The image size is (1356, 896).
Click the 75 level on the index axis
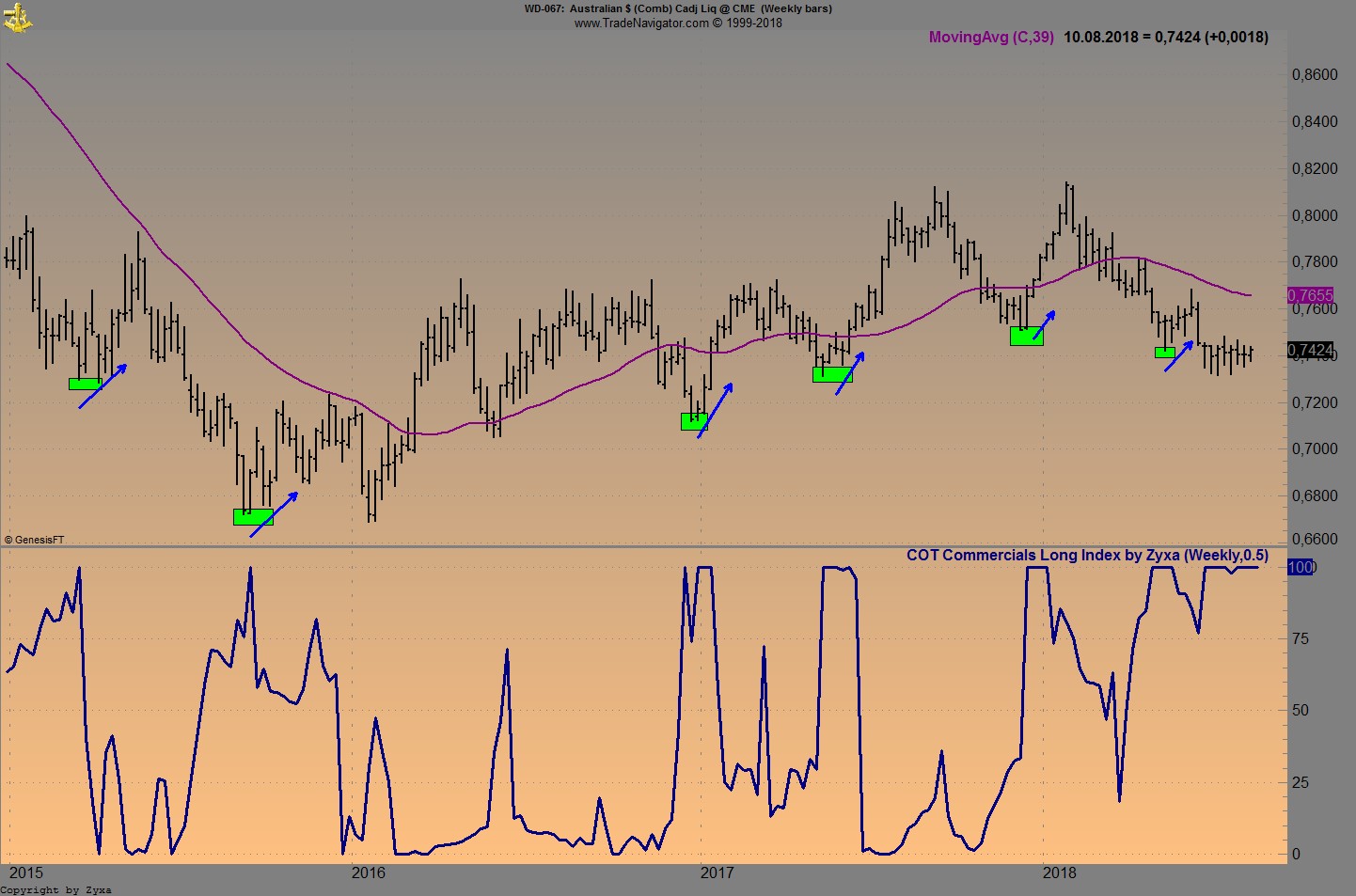pos(1301,638)
